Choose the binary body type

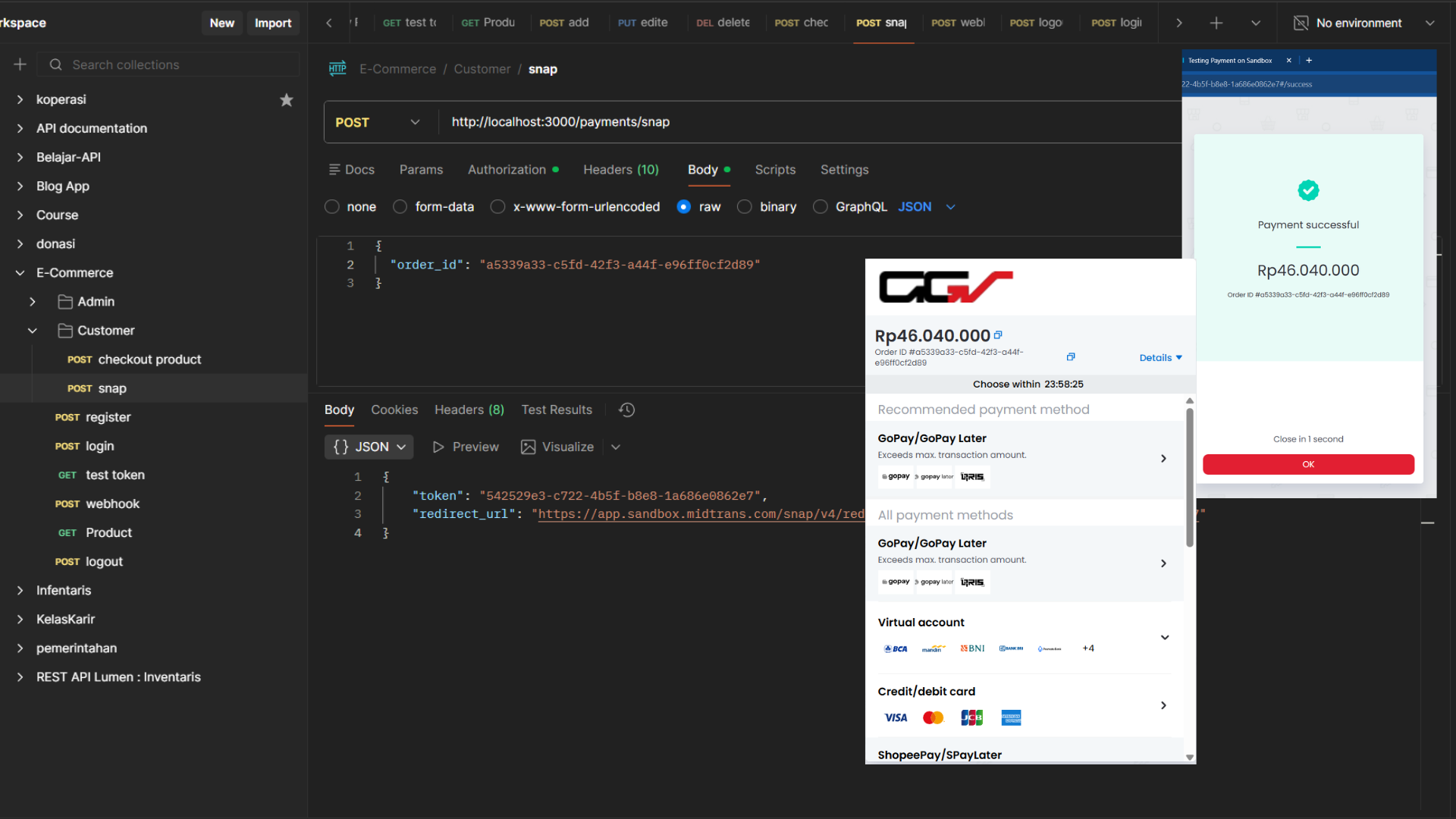tap(745, 207)
